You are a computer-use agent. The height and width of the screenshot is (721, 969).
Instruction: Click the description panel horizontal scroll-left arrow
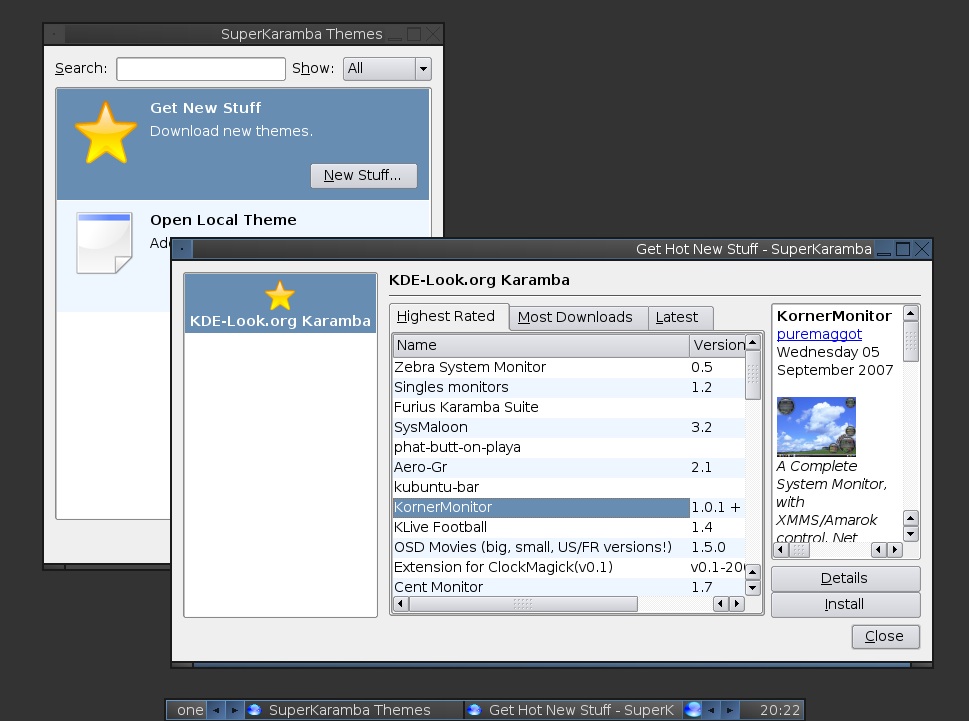pyautogui.click(x=781, y=549)
